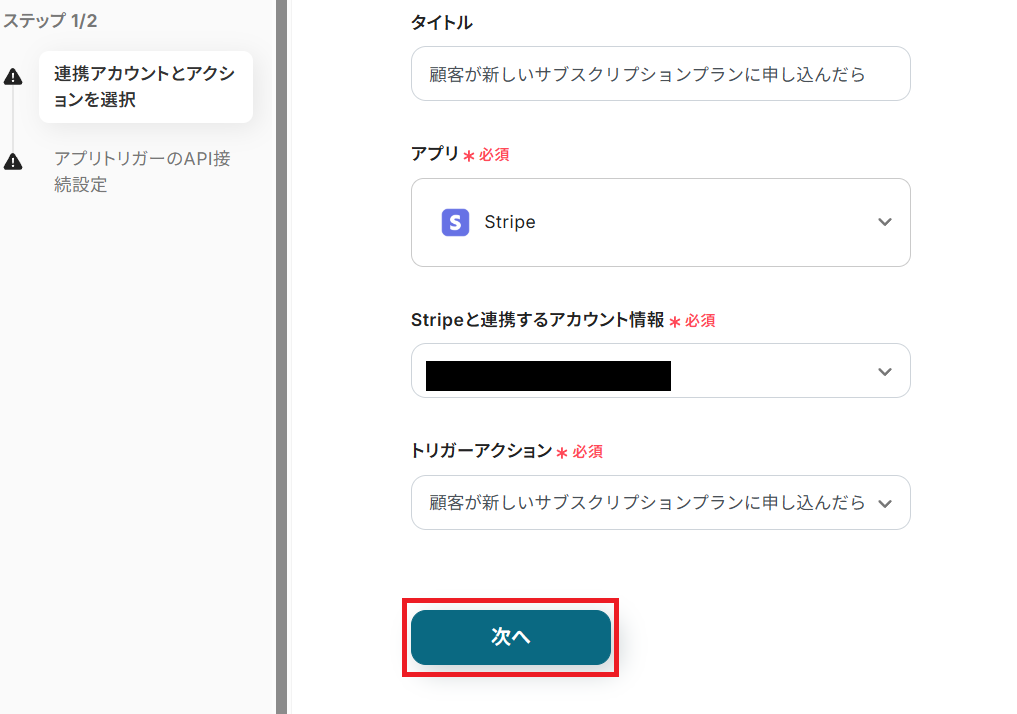The width and height of the screenshot is (1017, 714).
Task: Expand the アプリ dropdown chevron
Action: [x=884, y=222]
